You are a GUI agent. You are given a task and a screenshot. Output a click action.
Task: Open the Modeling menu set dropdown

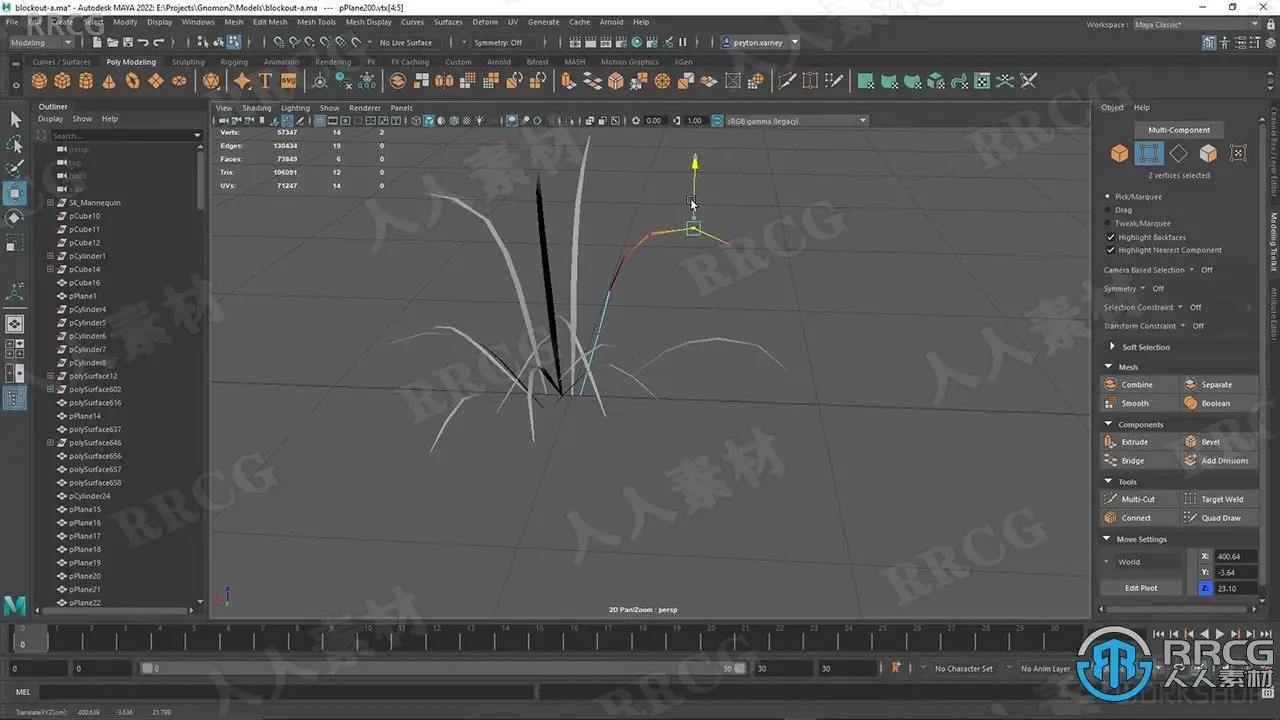pos(40,43)
